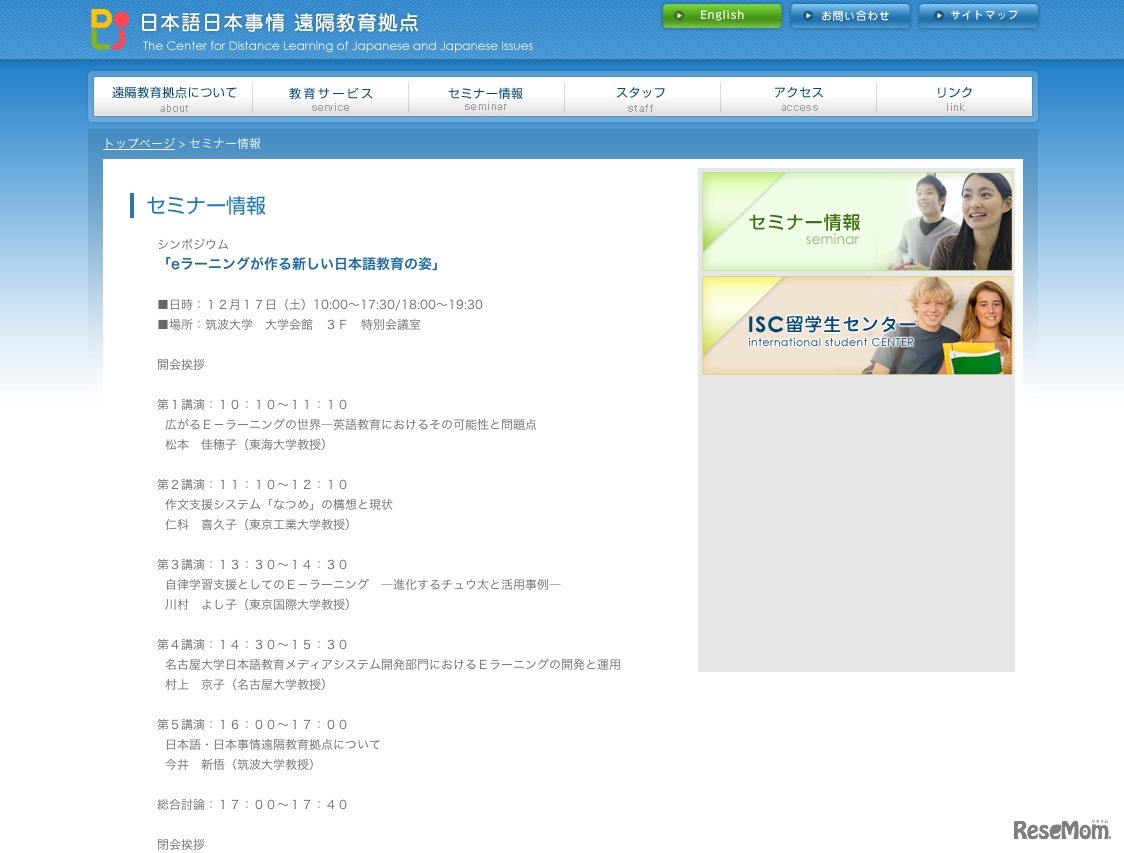Open the サイトマップ sitemap button

[978, 15]
